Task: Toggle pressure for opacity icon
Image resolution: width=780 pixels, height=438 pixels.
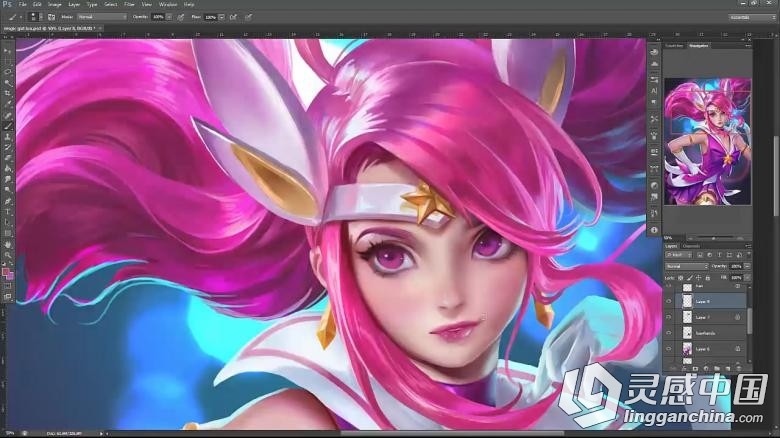Action: [x=181, y=17]
